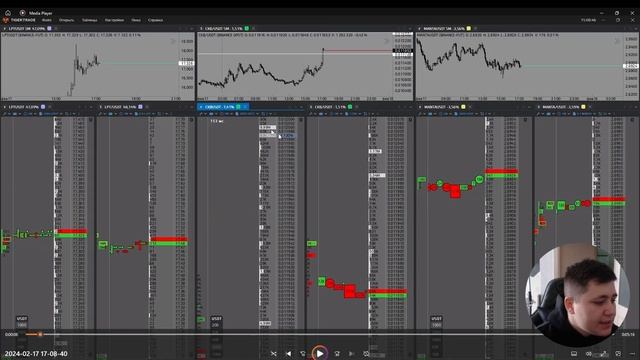This screenshot has height=360, width=640.
Task: Select the highlighted CKBUSDT order book tab
Action: tap(223, 107)
